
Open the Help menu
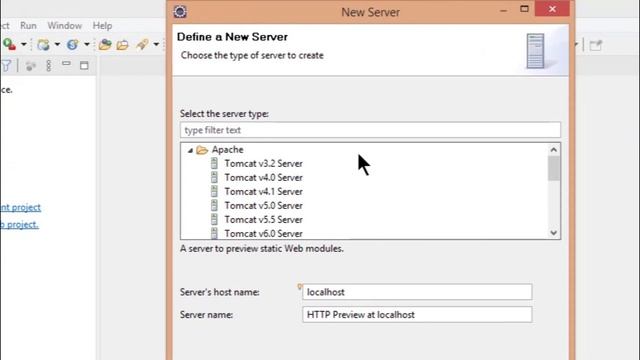[x=102, y=25]
